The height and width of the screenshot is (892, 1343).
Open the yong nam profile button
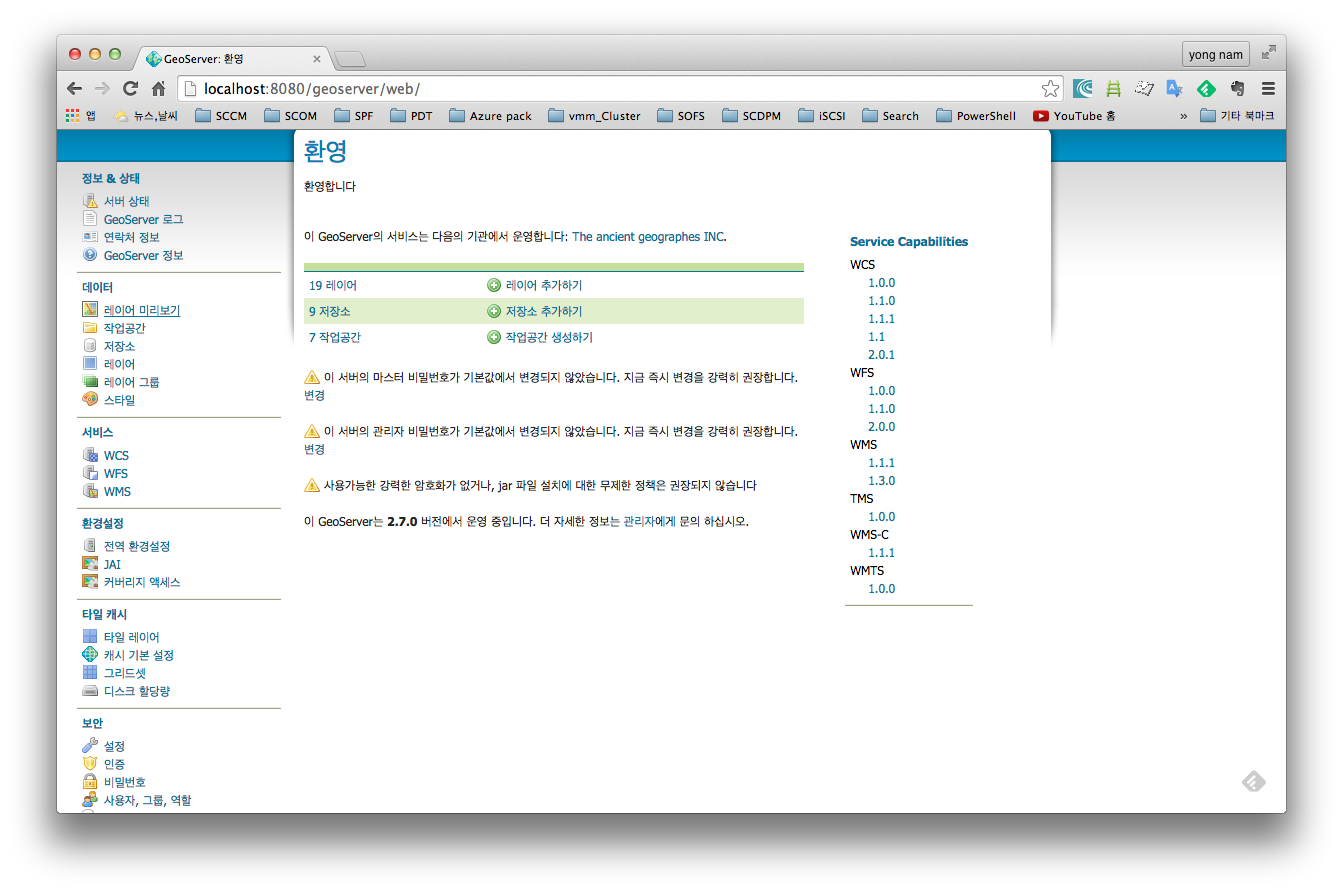pyautogui.click(x=1215, y=54)
